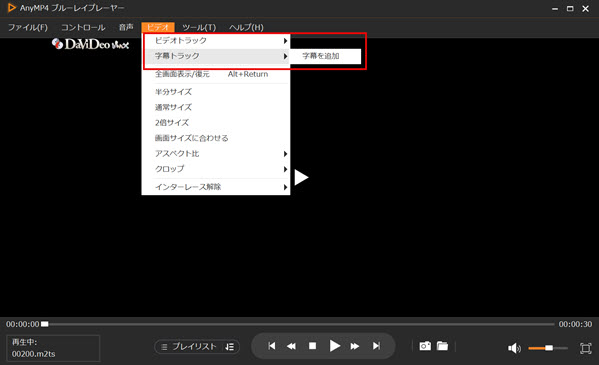
Task: Open the 音声 menu
Action: pos(126,28)
